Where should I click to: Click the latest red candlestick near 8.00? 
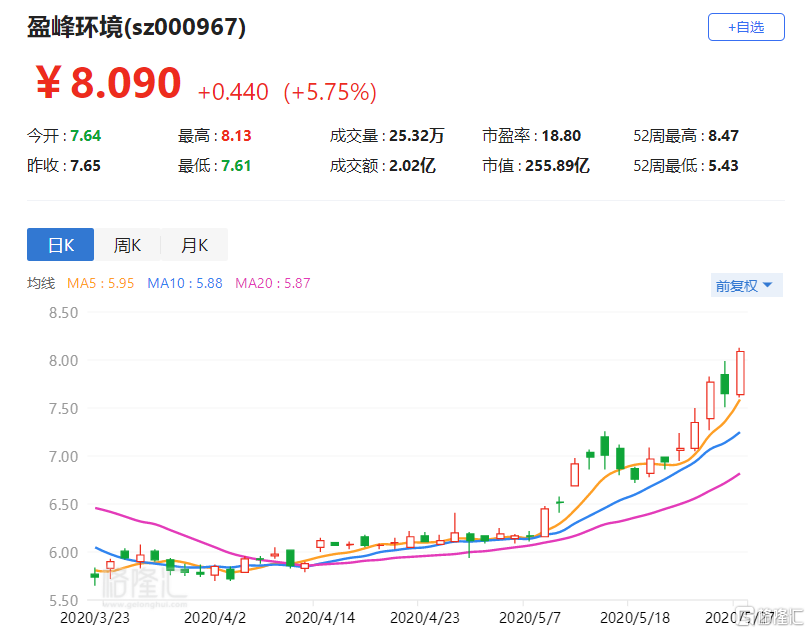(740, 373)
